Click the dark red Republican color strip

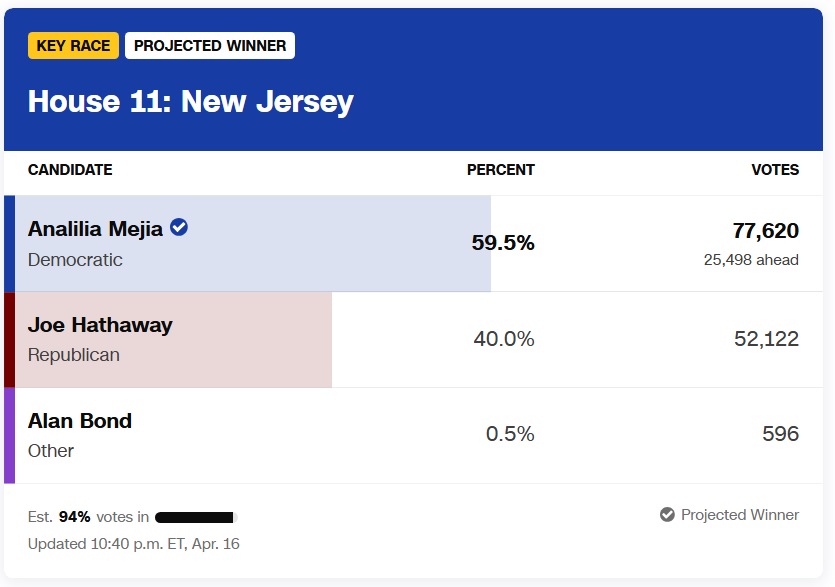pyautogui.click(x=9, y=339)
